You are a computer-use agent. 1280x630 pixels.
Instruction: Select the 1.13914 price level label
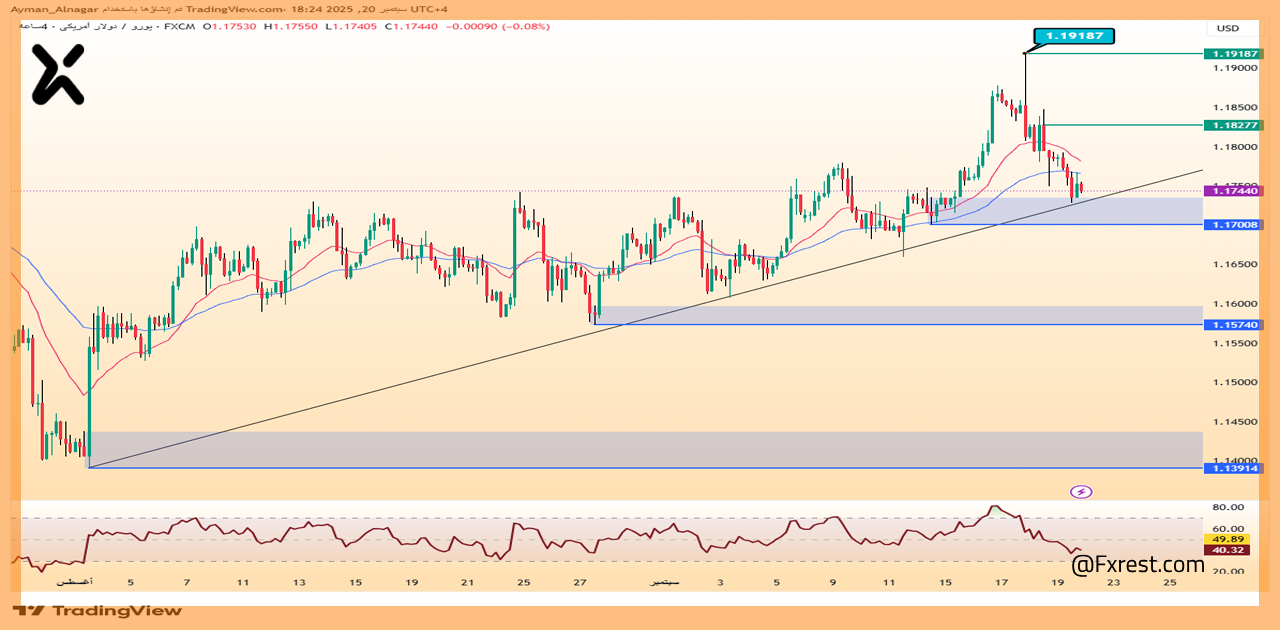1235,468
